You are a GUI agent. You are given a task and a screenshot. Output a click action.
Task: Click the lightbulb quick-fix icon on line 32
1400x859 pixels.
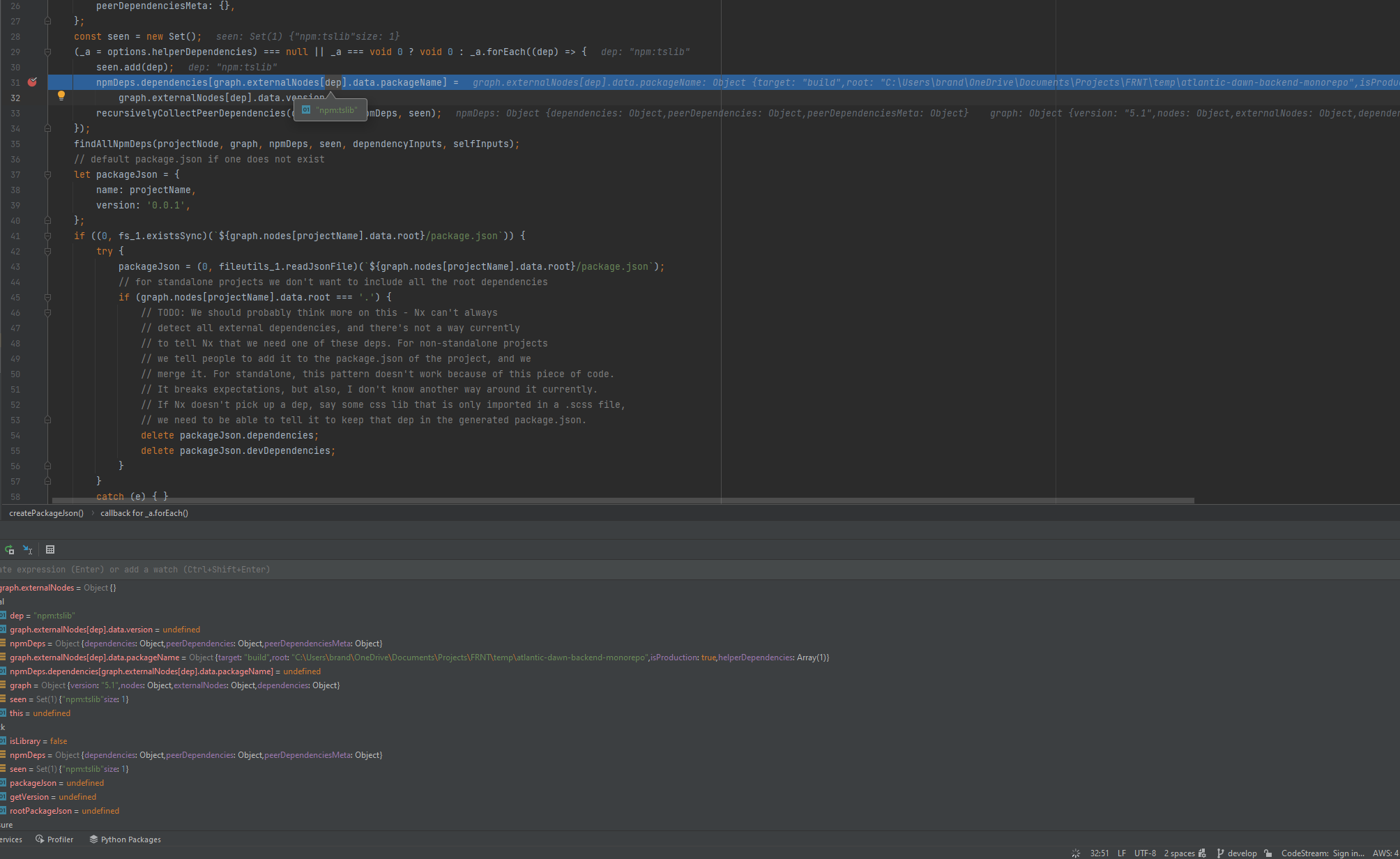[61, 96]
